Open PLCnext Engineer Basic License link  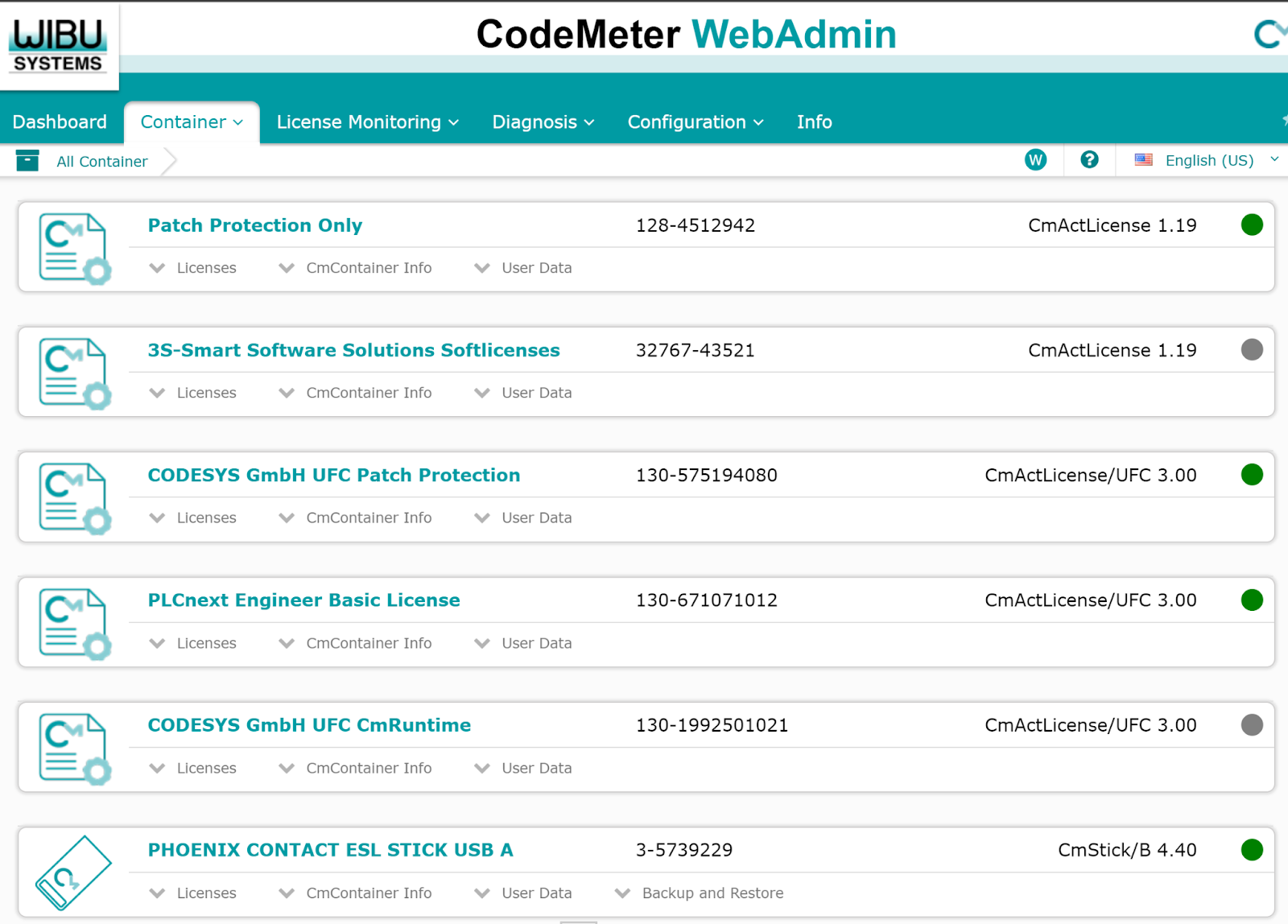point(303,600)
